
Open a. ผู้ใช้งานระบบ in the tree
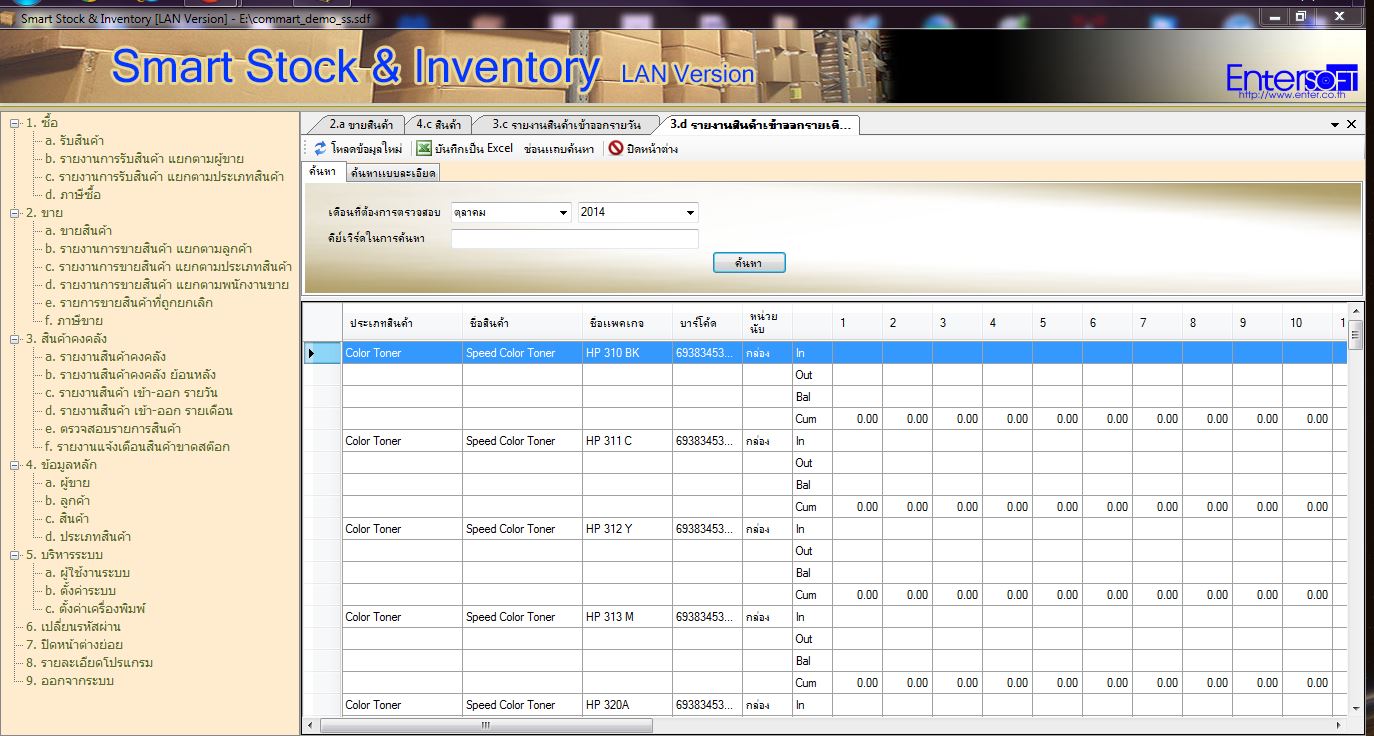pos(87,573)
